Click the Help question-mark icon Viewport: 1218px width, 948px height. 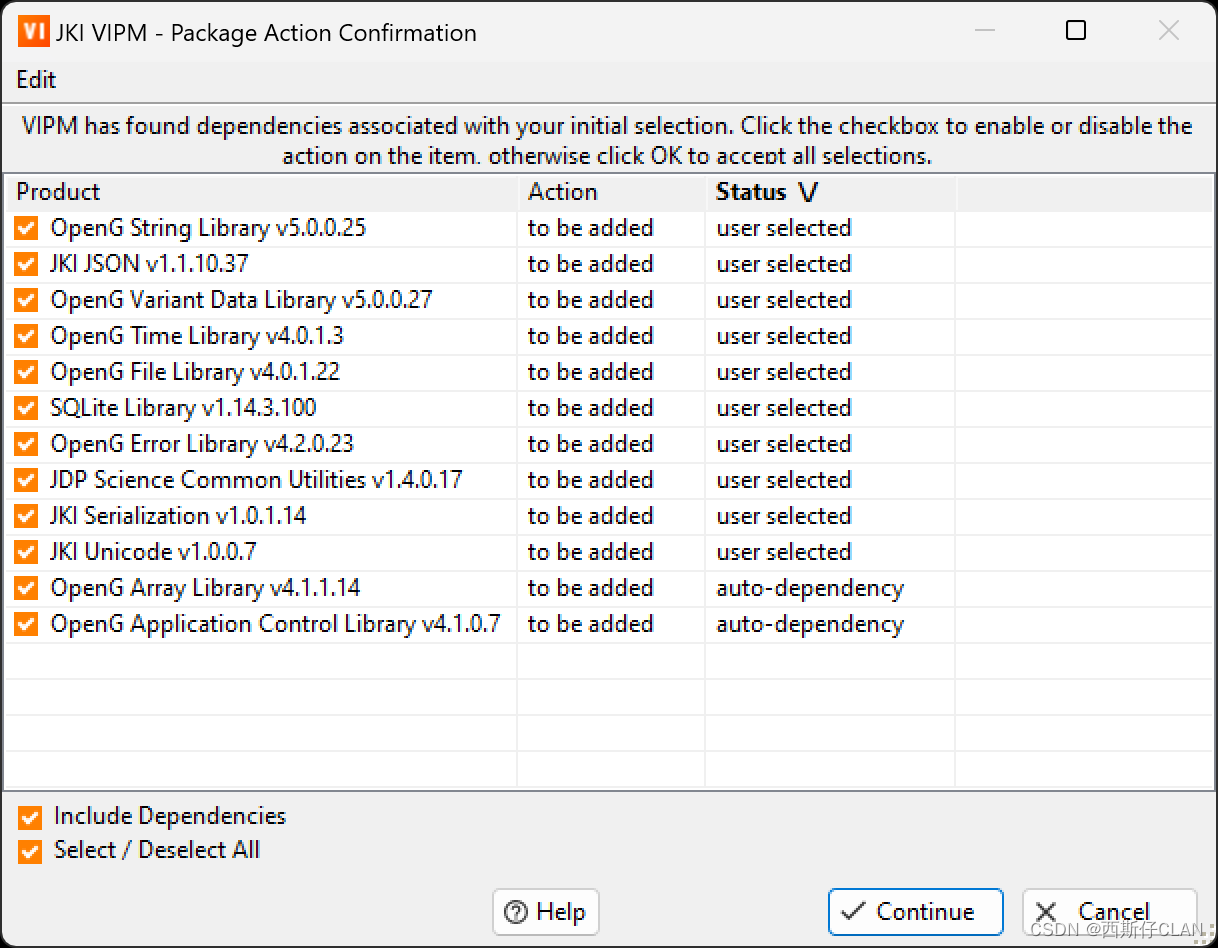coord(517,912)
